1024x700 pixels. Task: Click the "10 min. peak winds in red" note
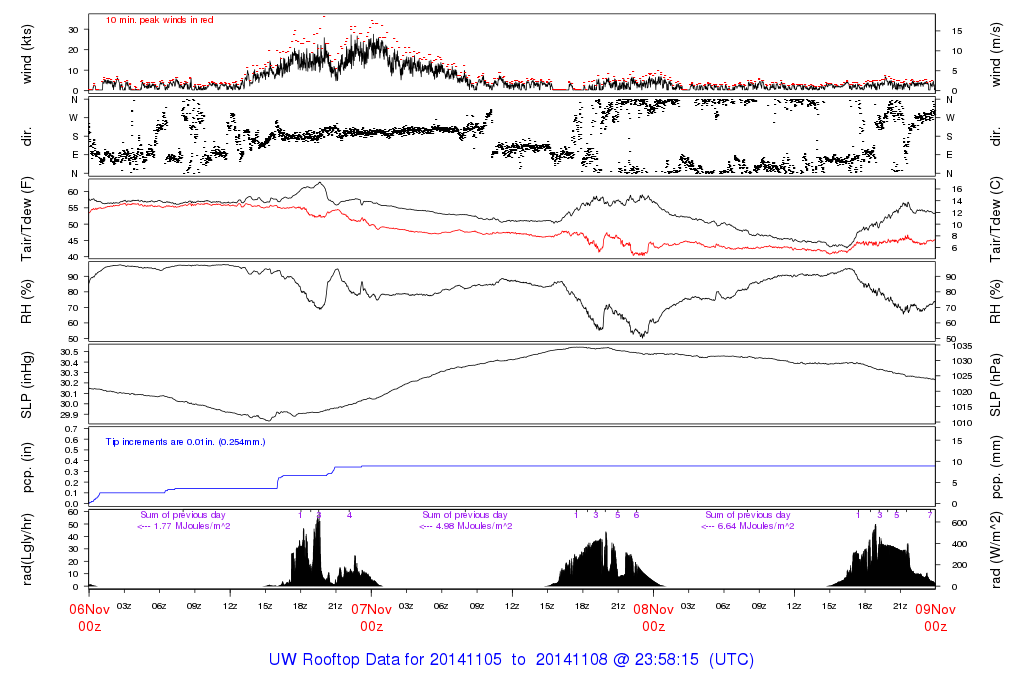click(159, 20)
